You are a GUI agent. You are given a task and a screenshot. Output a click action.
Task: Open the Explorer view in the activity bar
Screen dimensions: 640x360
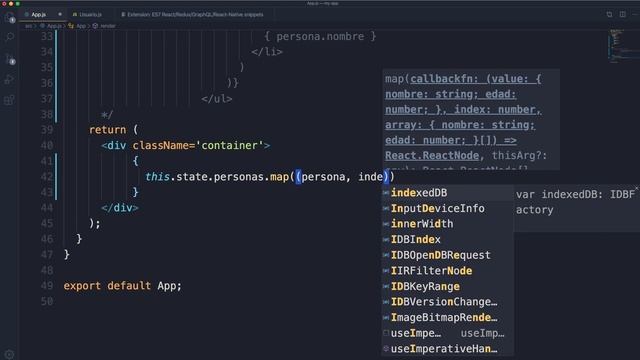(x=9, y=17)
